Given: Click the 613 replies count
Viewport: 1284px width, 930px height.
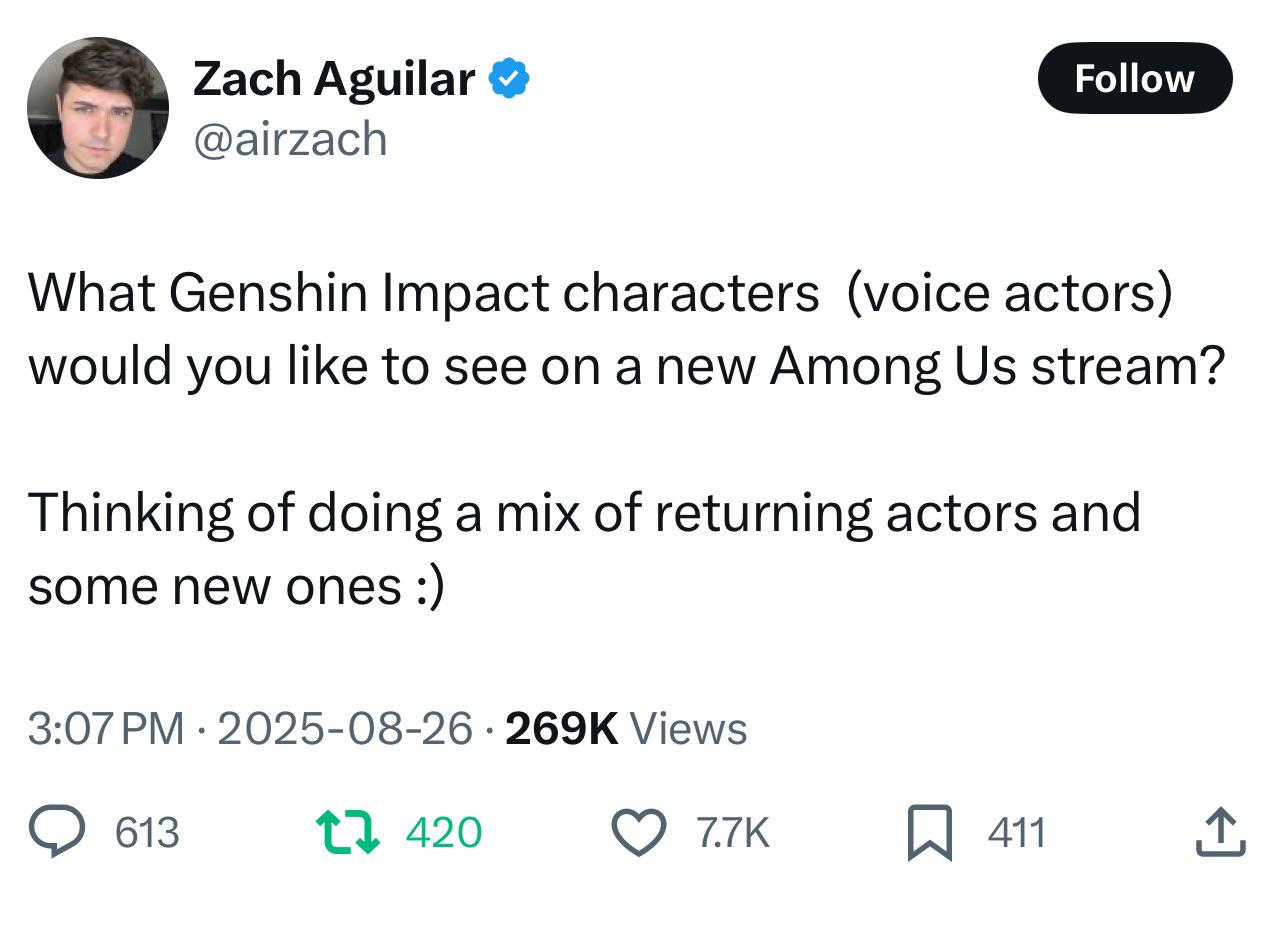Looking at the screenshot, I should coord(148,833).
